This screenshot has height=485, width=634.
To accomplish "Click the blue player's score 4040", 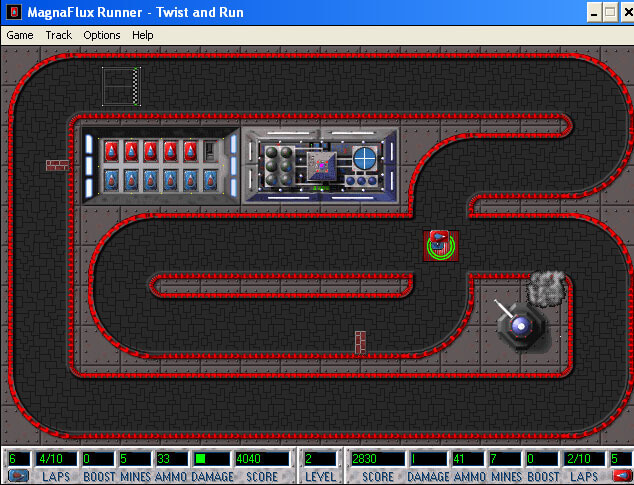I will [x=262, y=459].
